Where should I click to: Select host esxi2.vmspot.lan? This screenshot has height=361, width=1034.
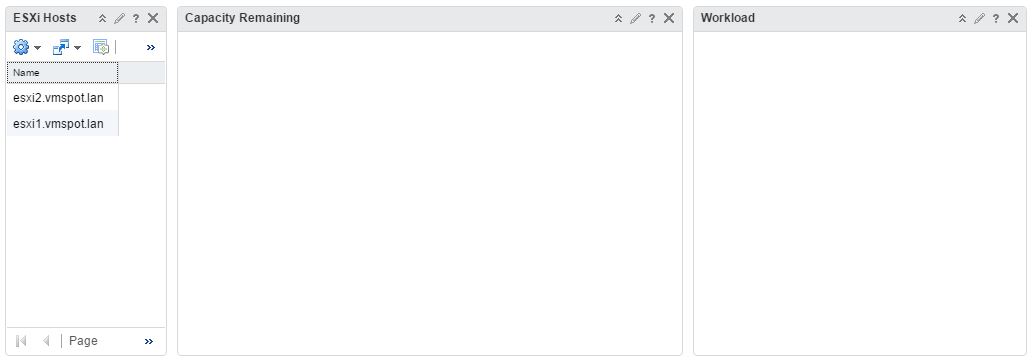[x=58, y=98]
